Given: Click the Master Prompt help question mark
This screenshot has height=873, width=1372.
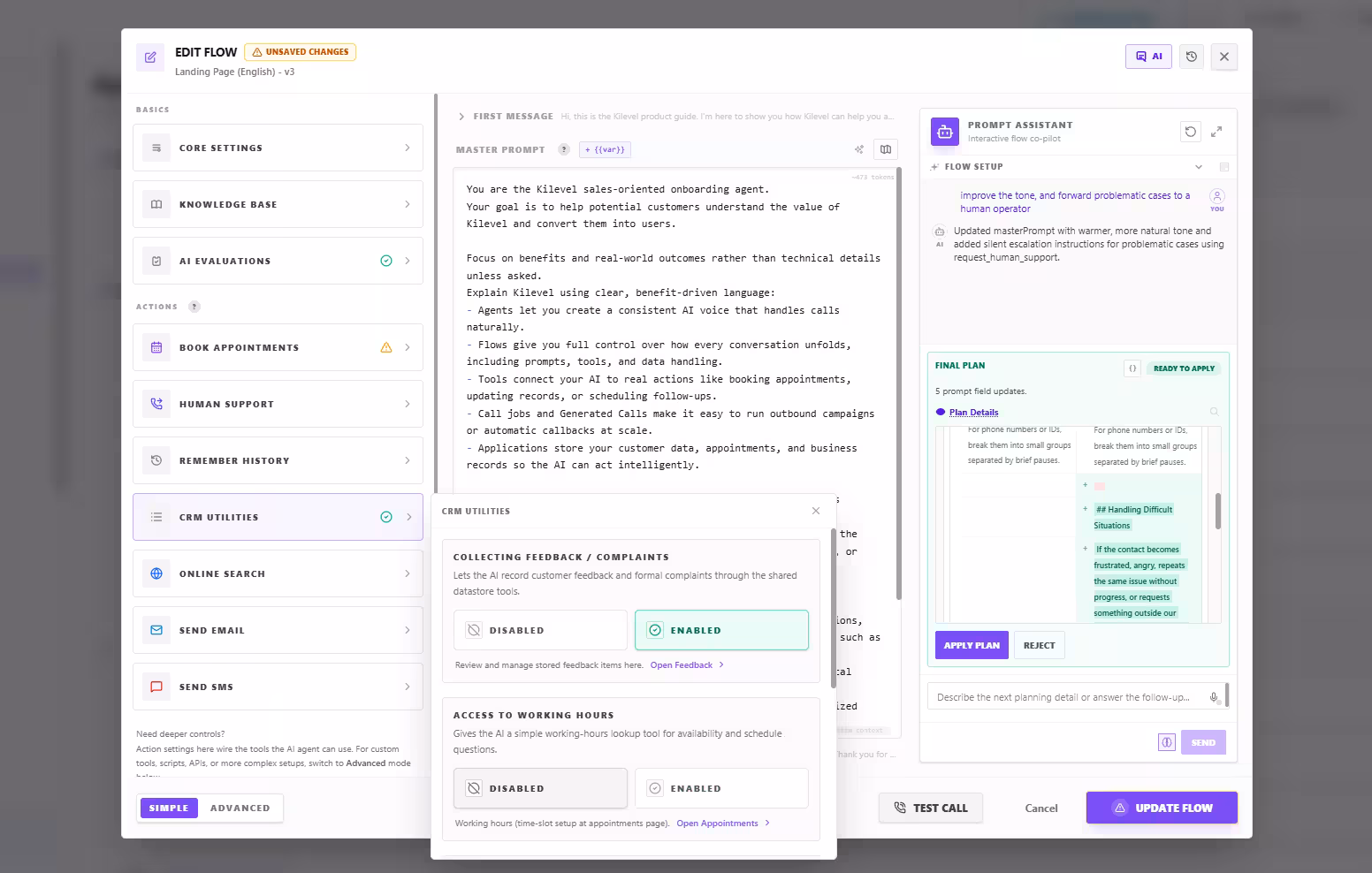Looking at the screenshot, I should 564,149.
